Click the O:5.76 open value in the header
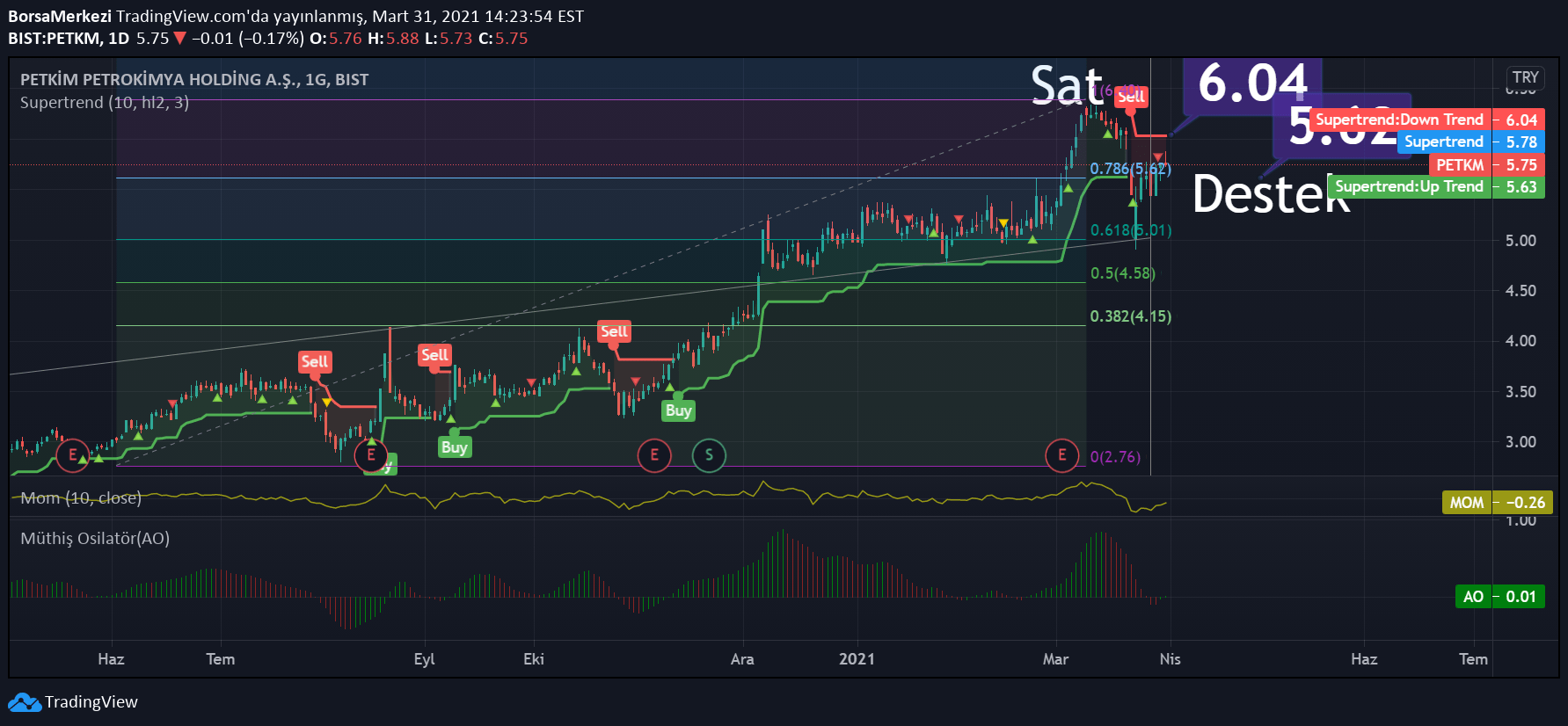This screenshot has height=726, width=1568. pyautogui.click(x=336, y=39)
